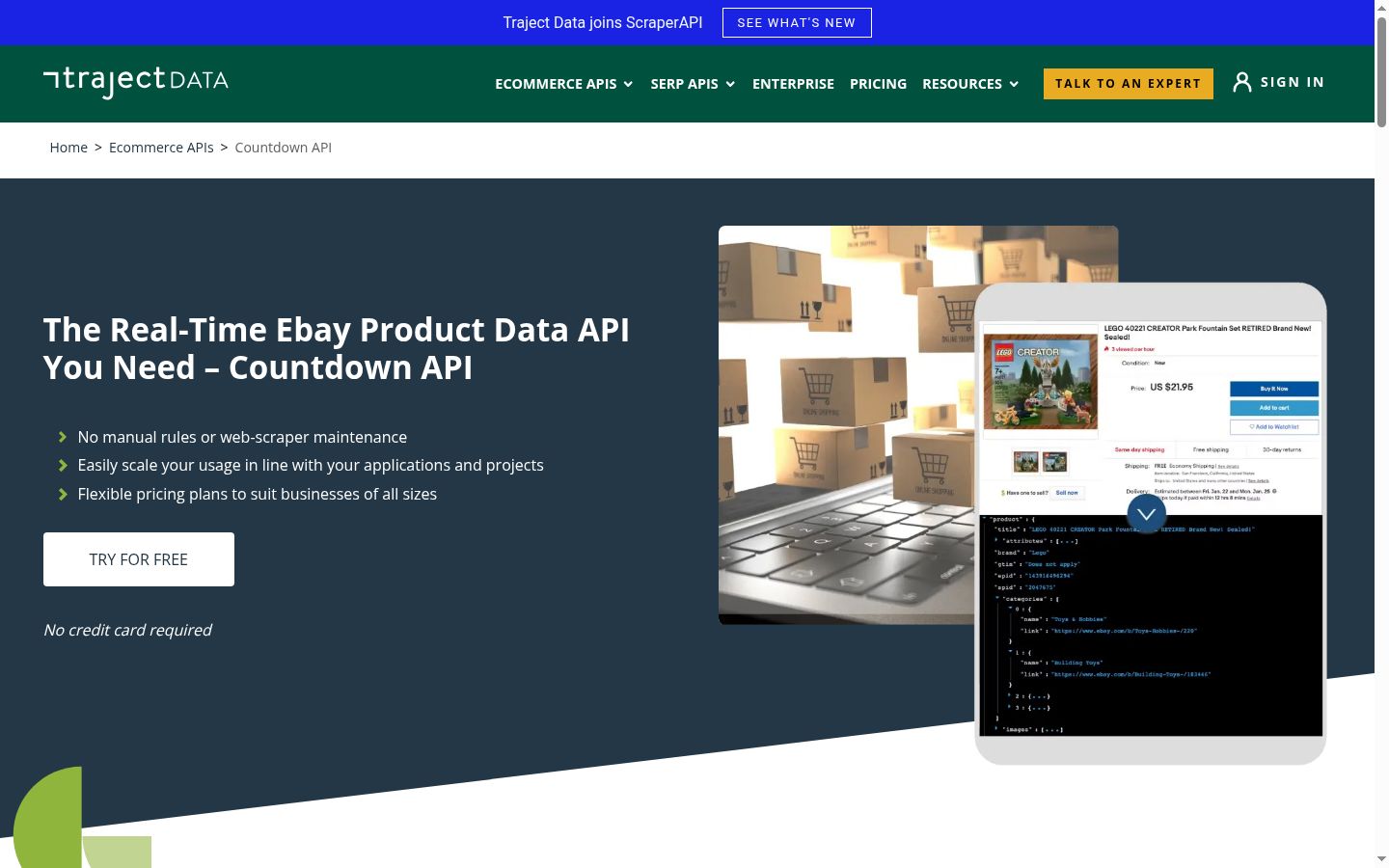Click 'No credit card required' text
This screenshot has width=1389, height=868.
(x=127, y=630)
